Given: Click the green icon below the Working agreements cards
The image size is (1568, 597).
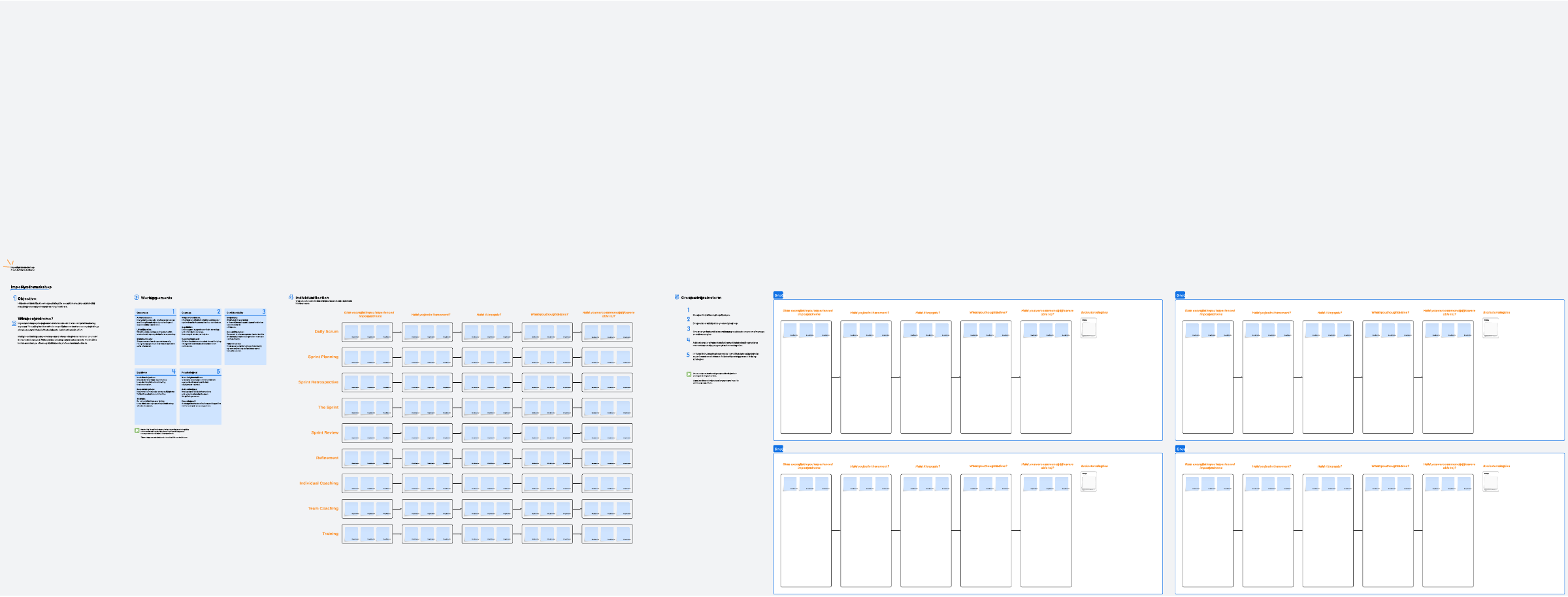Looking at the screenshot, I should 137,430.
